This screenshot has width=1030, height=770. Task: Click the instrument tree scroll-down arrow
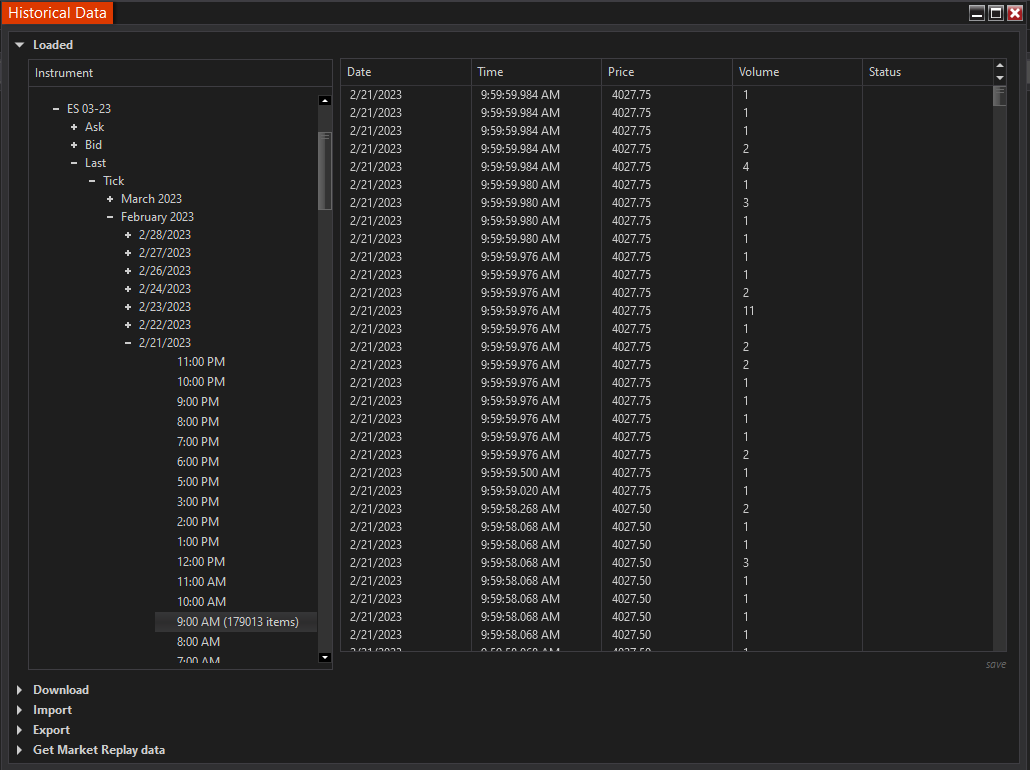325,658
